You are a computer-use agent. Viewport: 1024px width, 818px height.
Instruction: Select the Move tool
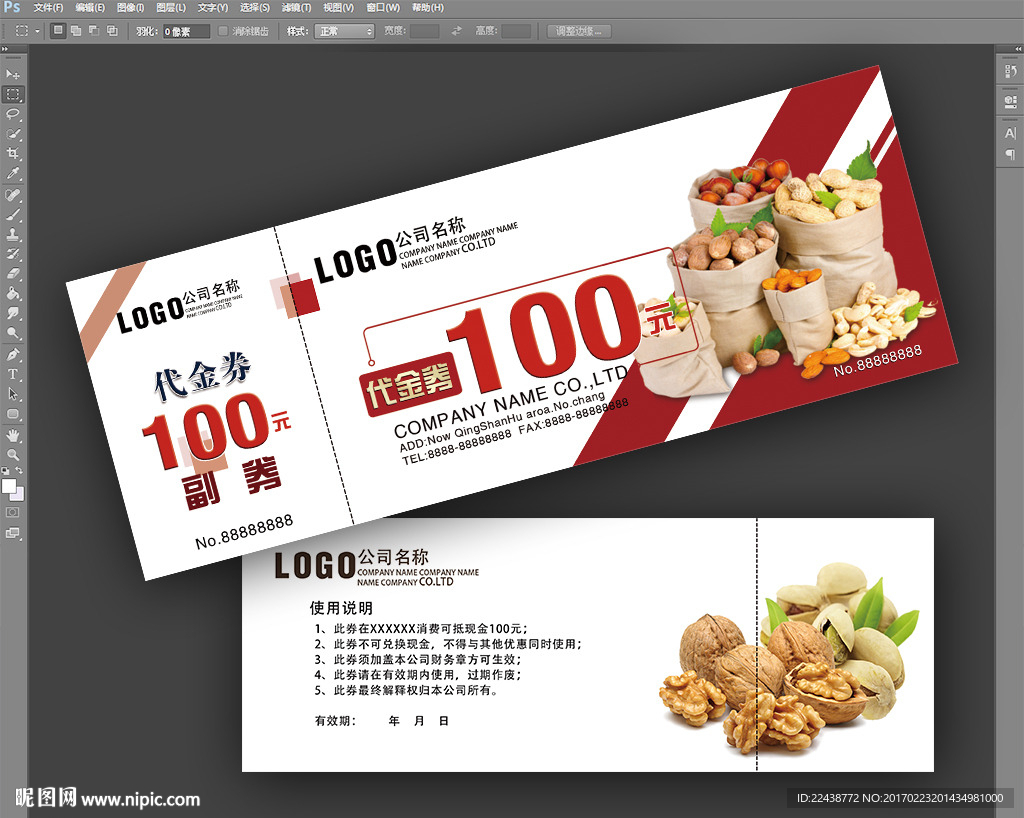pos(12,74)
